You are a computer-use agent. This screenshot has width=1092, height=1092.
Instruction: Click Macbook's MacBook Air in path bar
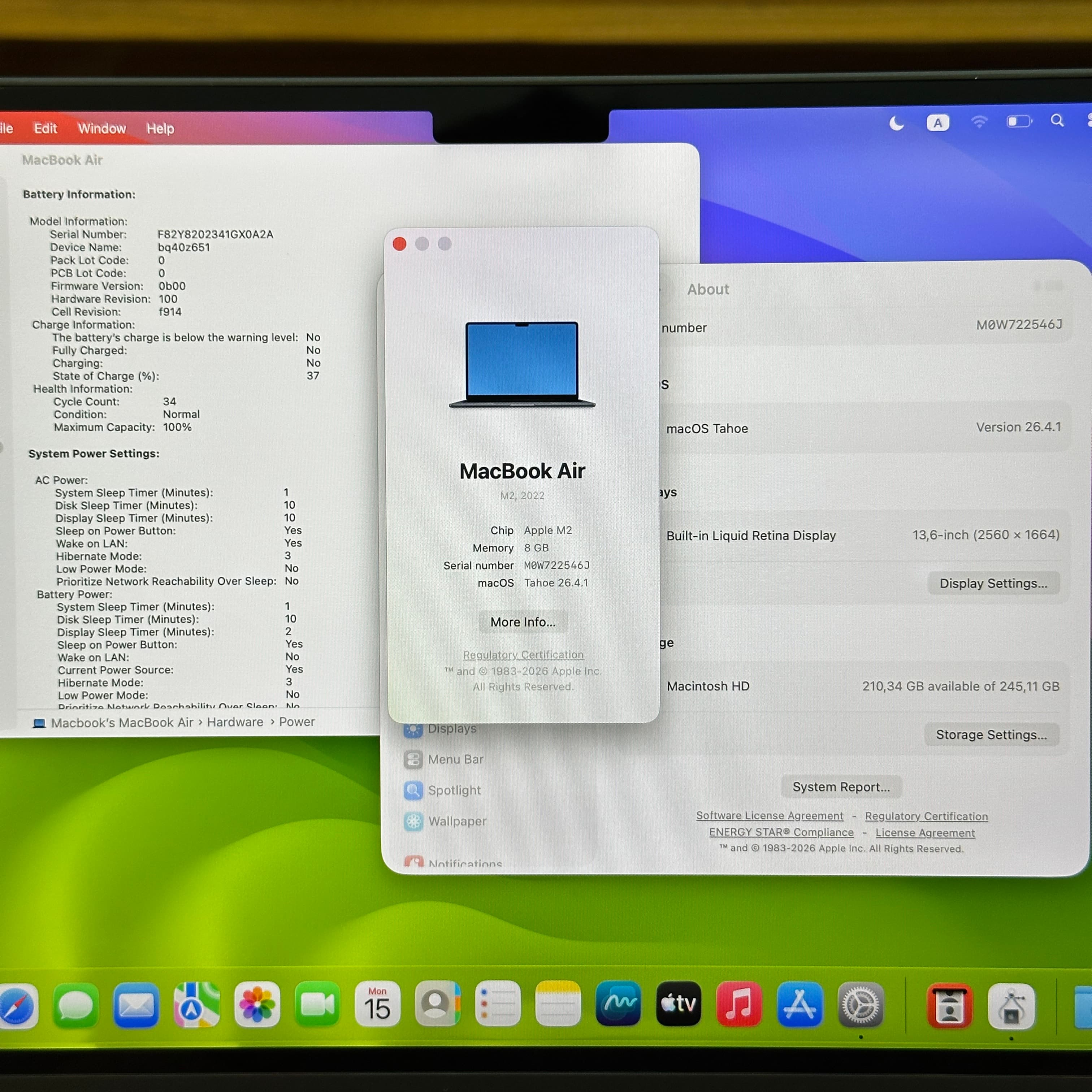pos(122,722)
